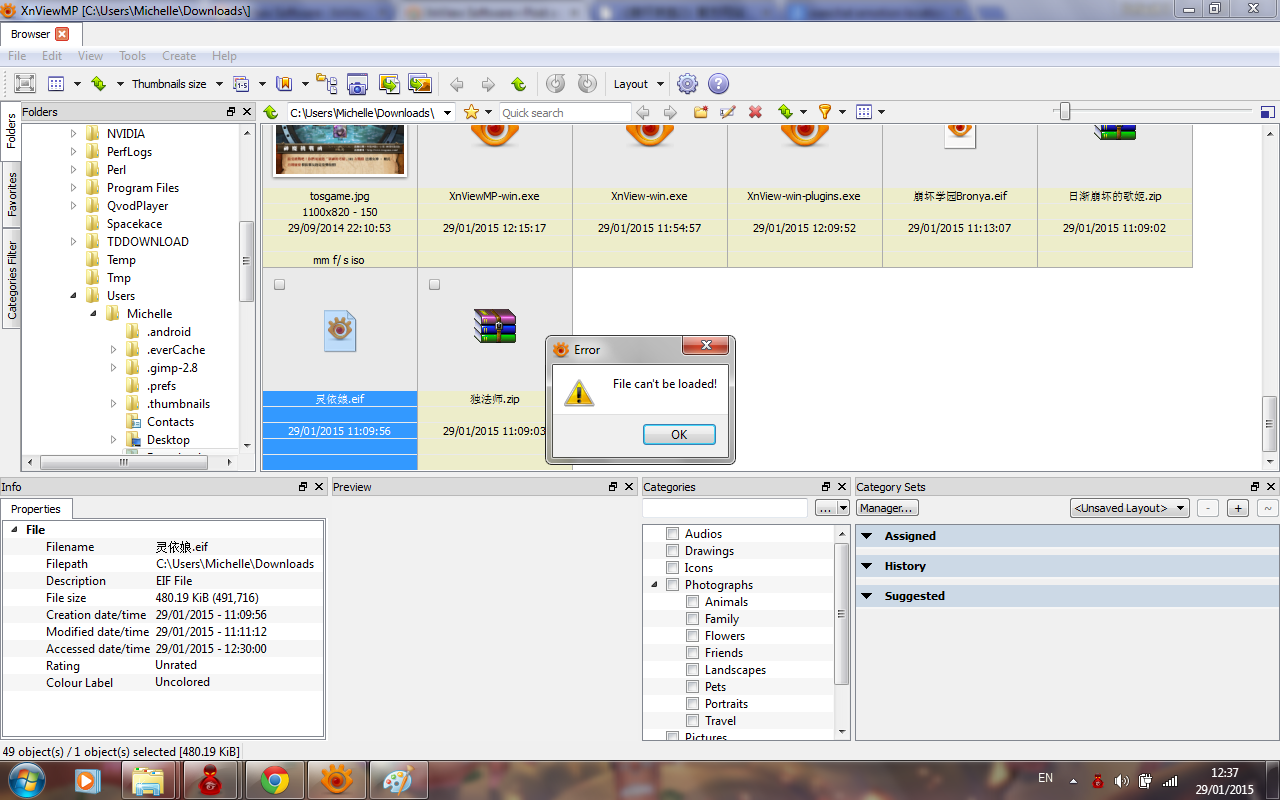Click the parent folder arrow left of path box
Viewport: 1280px width, 800px height.
[271, 112]
